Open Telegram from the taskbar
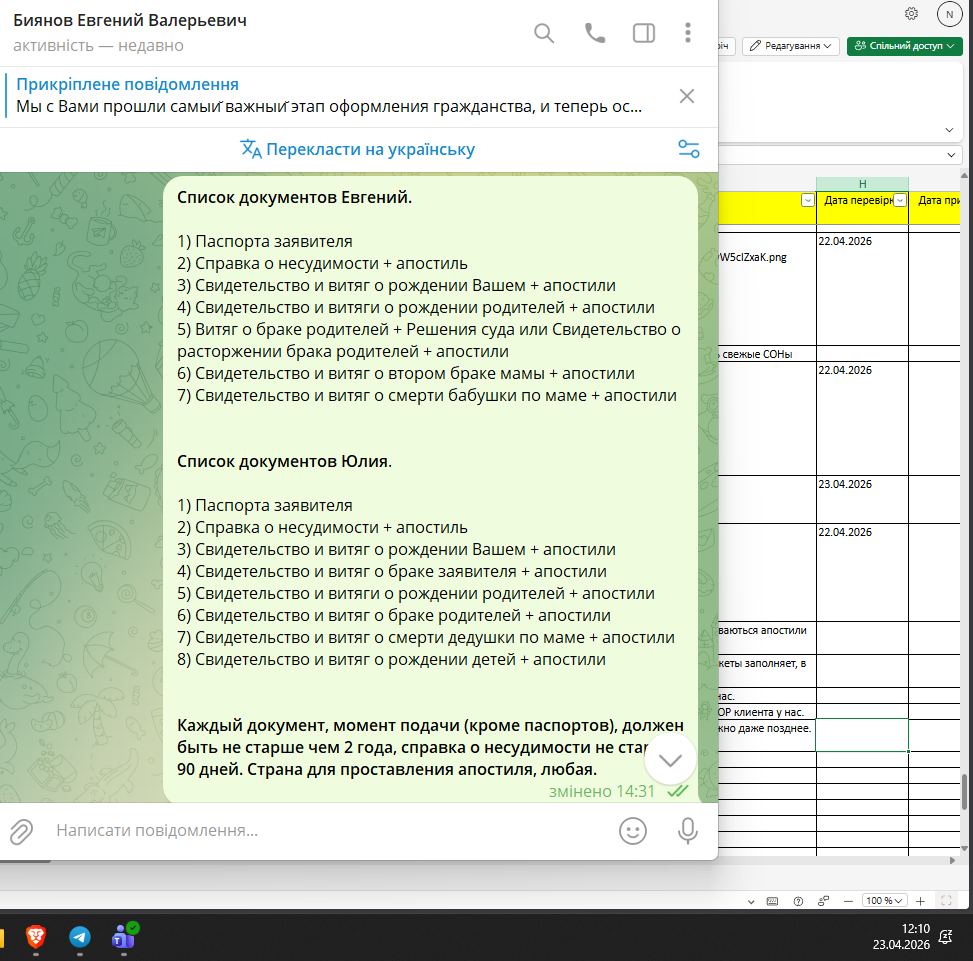The image size is (973, 961). point(79,936)
